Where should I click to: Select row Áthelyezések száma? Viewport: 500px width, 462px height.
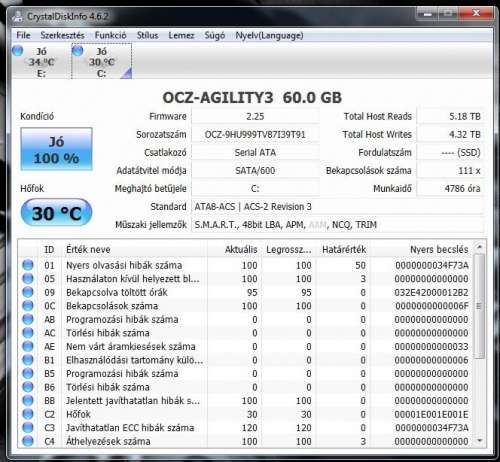coord(246,441)
